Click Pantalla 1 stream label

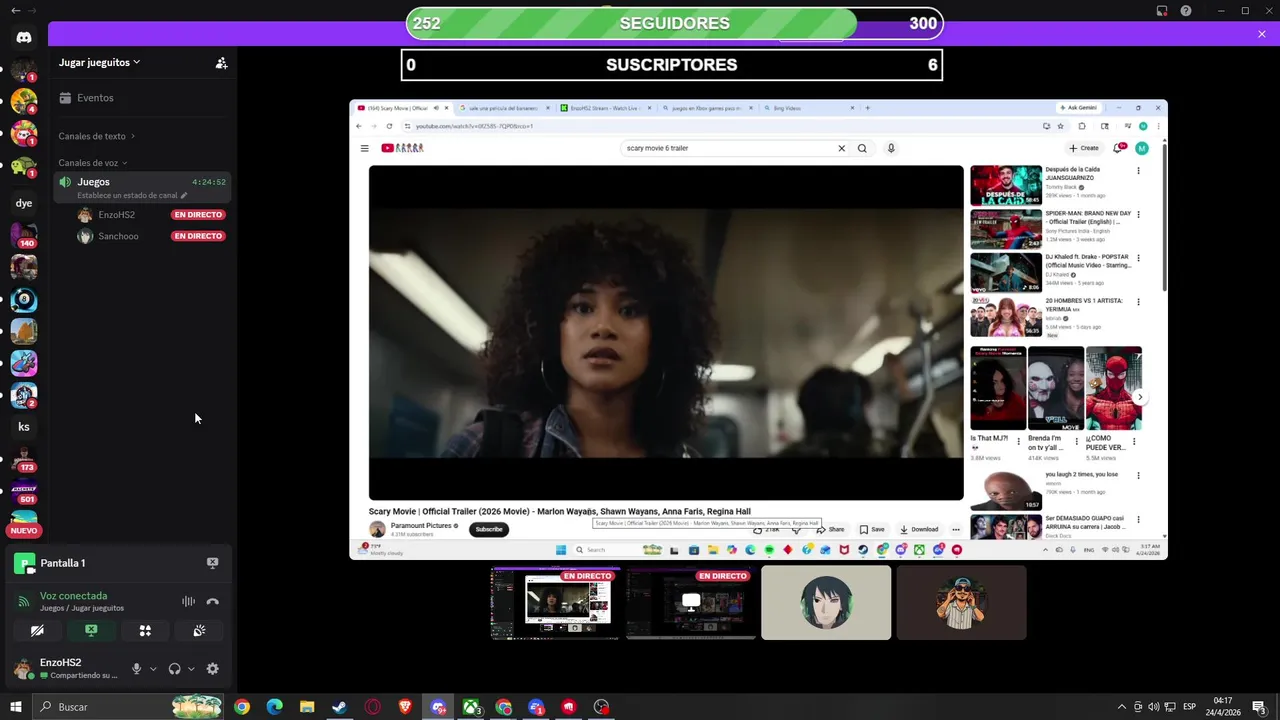62,563
